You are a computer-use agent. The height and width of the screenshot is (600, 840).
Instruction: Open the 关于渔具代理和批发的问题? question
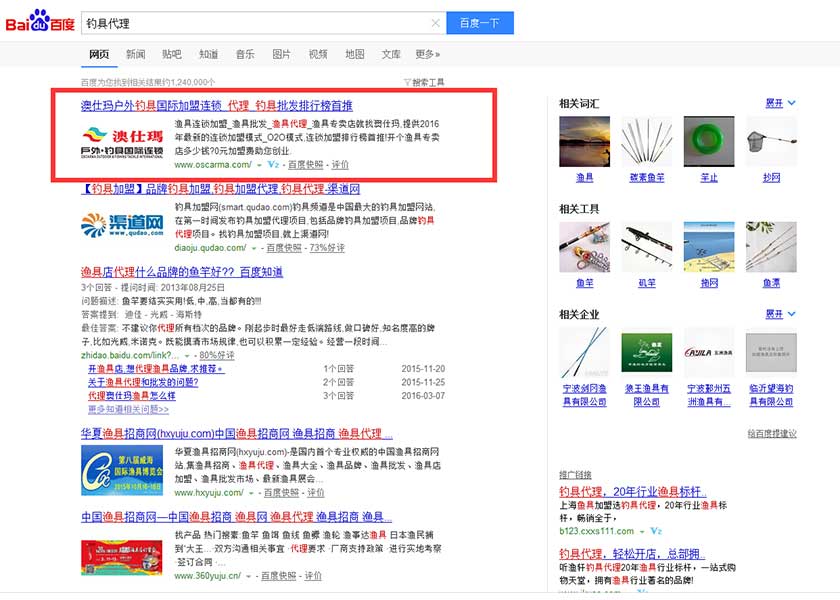click(143, 382)
